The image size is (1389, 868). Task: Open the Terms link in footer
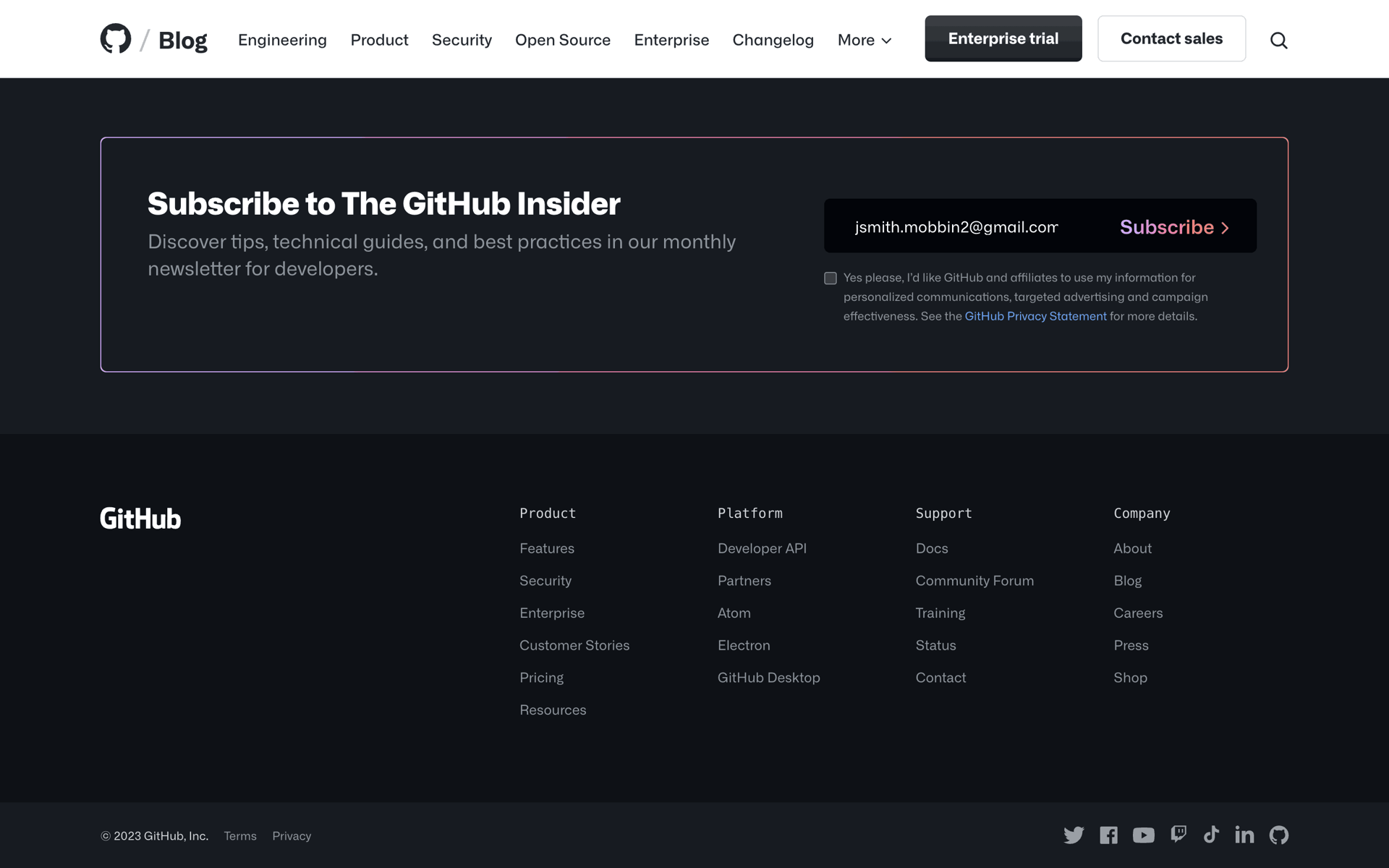(x=240, y=836)
